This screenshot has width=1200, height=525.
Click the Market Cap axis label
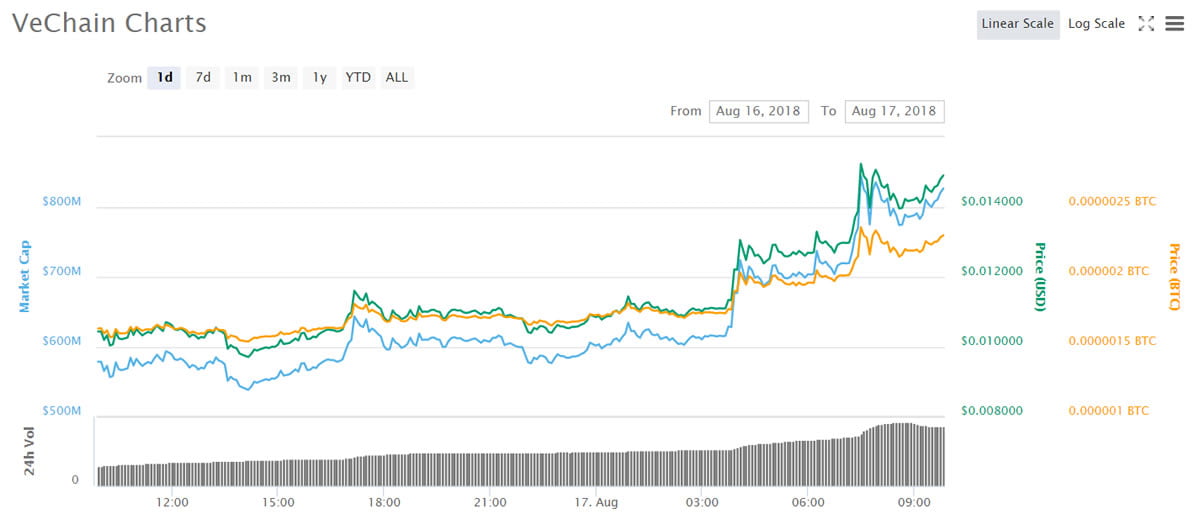click(26, 276)
